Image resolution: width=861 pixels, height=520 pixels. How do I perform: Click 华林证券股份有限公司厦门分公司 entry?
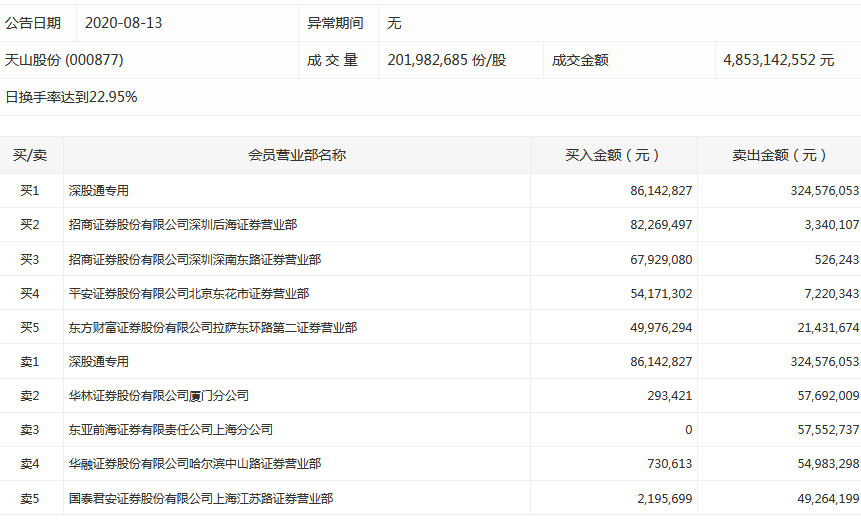158,395
